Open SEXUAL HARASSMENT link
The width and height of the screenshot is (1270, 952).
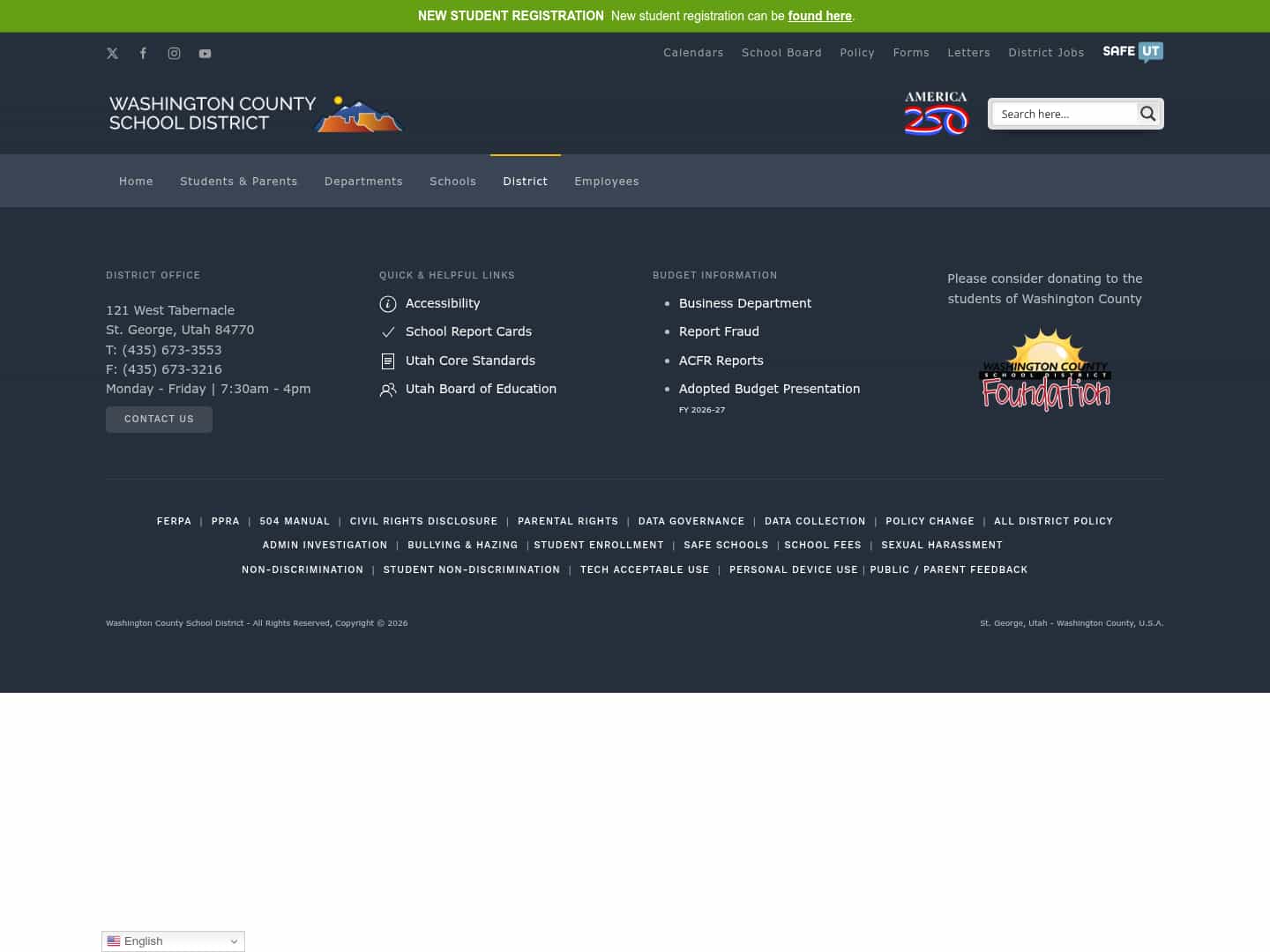pyautogui.click(x=942, y=546)
